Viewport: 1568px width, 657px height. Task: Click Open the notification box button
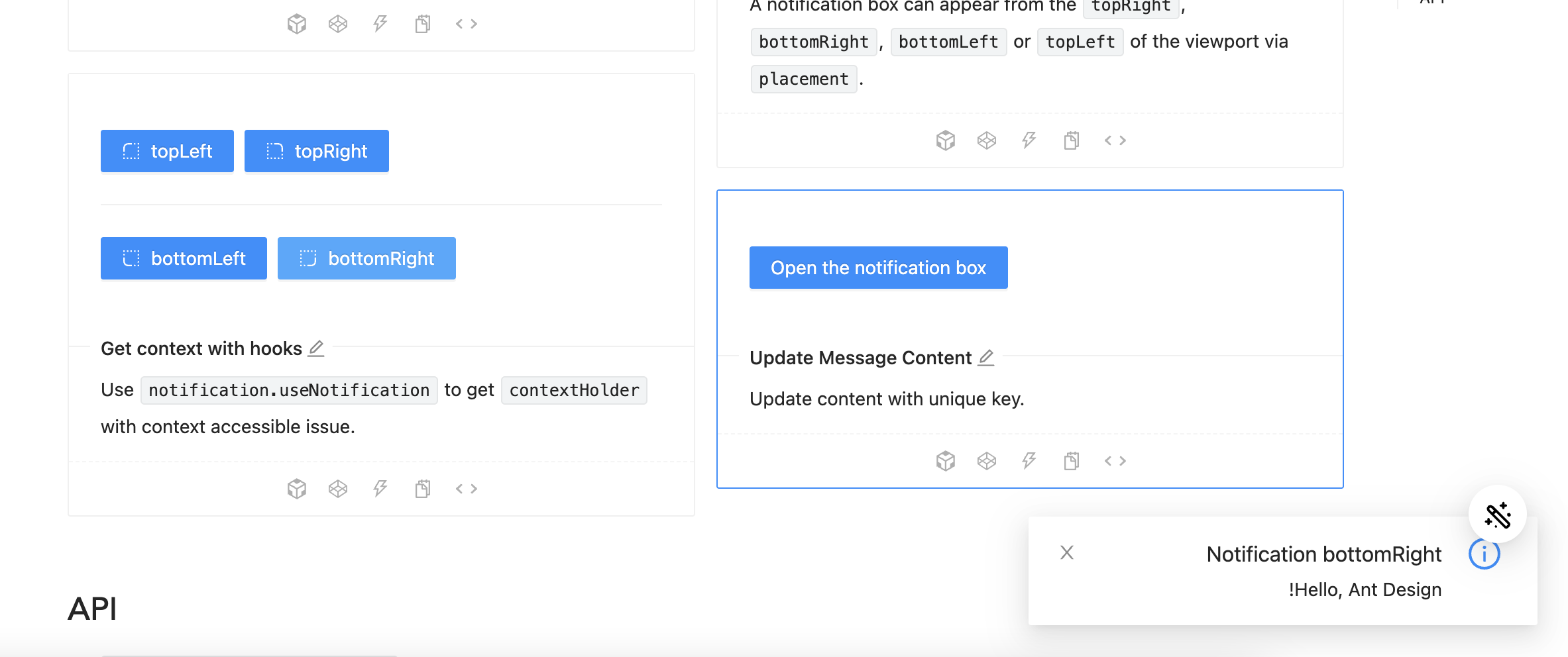click(x=878, y=268)
